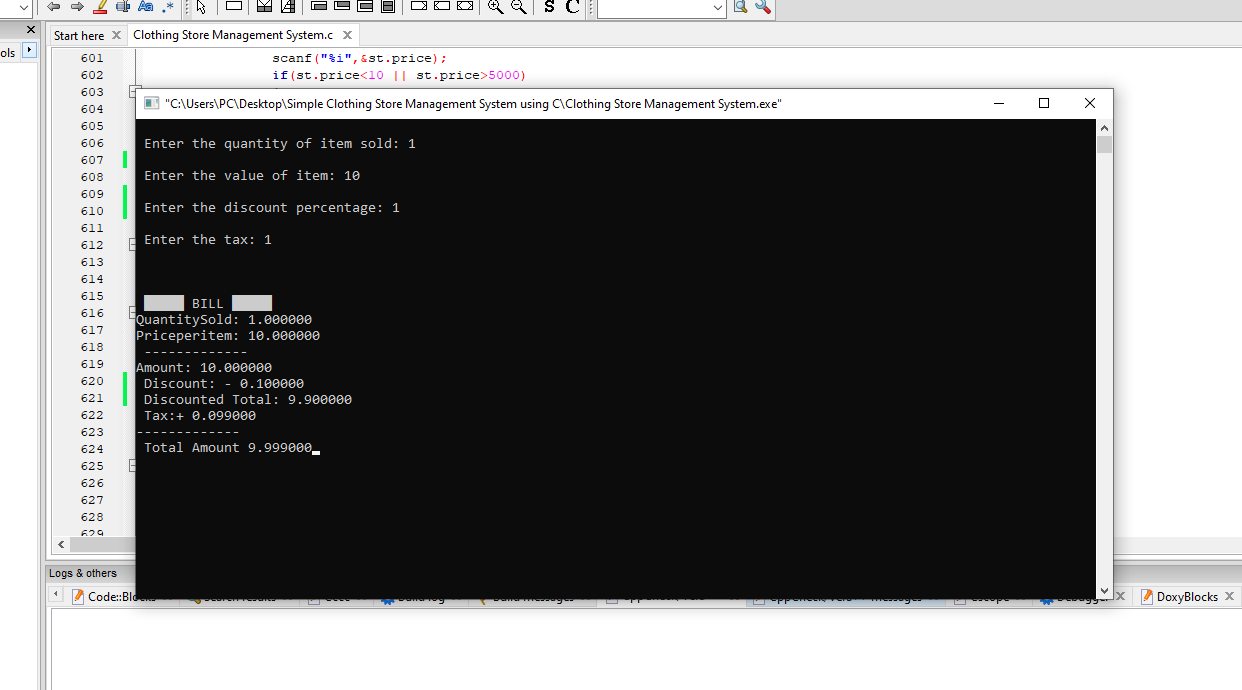Image resolution: width=1242 pixels, height=690 pixels.
Task: Open the DoxyBlocks log tab
Action: pos(1186,597)
